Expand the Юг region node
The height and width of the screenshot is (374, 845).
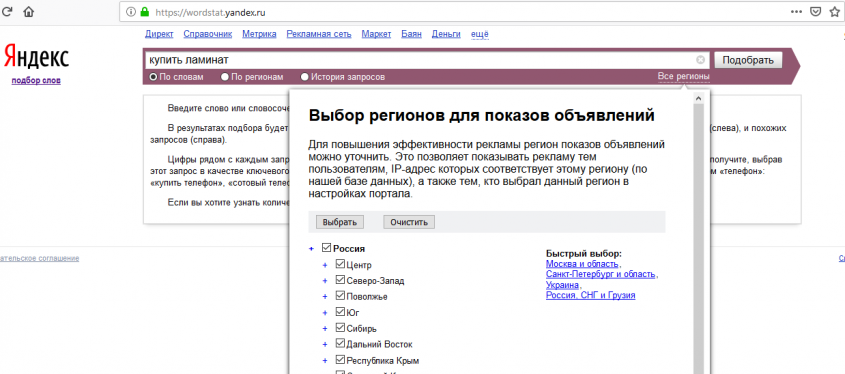point(325,313)
